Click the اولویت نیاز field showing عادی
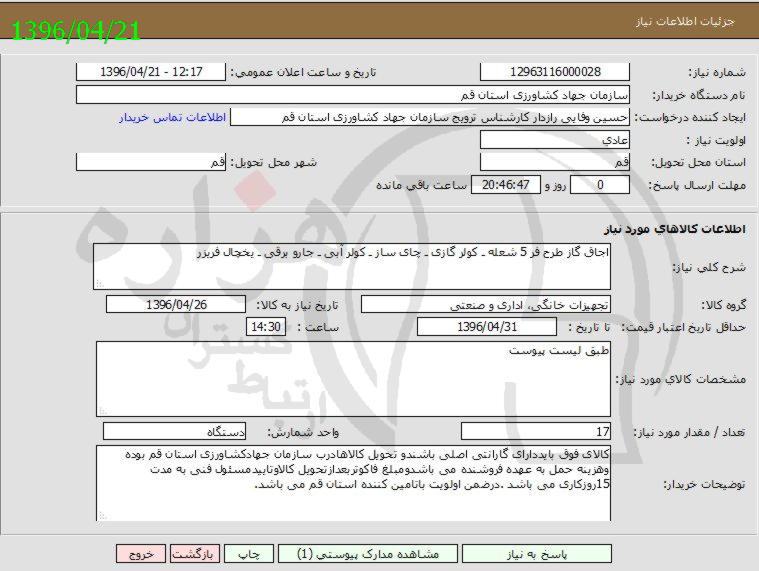The width and height of the screenshot is (759, 571). (x=555, y=140)
